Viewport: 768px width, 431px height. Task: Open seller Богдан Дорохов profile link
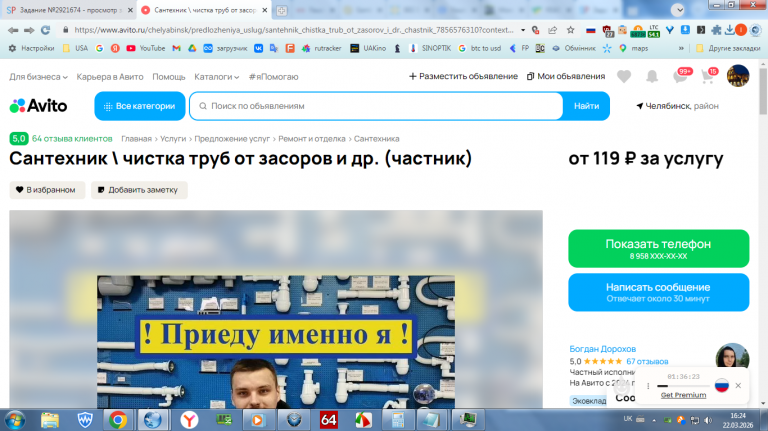click(602, 349)
